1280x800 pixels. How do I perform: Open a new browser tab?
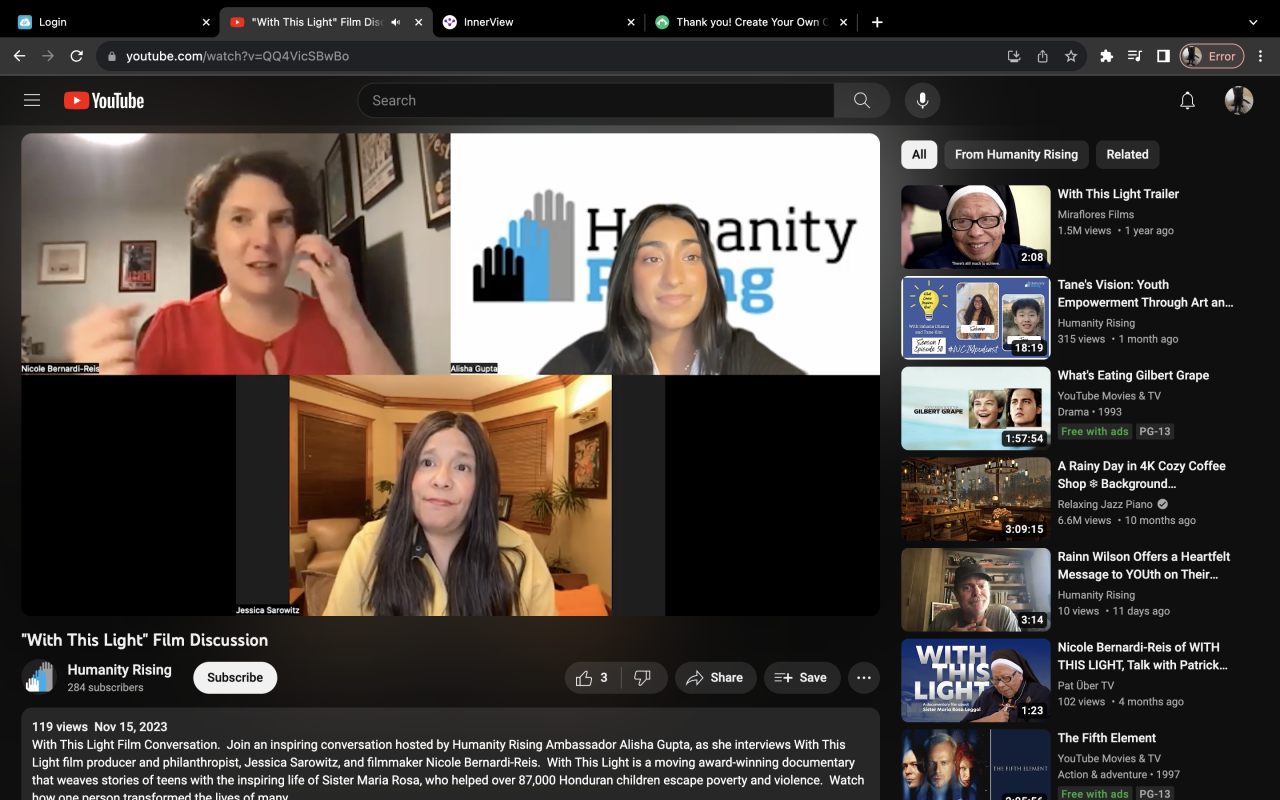click(877, 22)
